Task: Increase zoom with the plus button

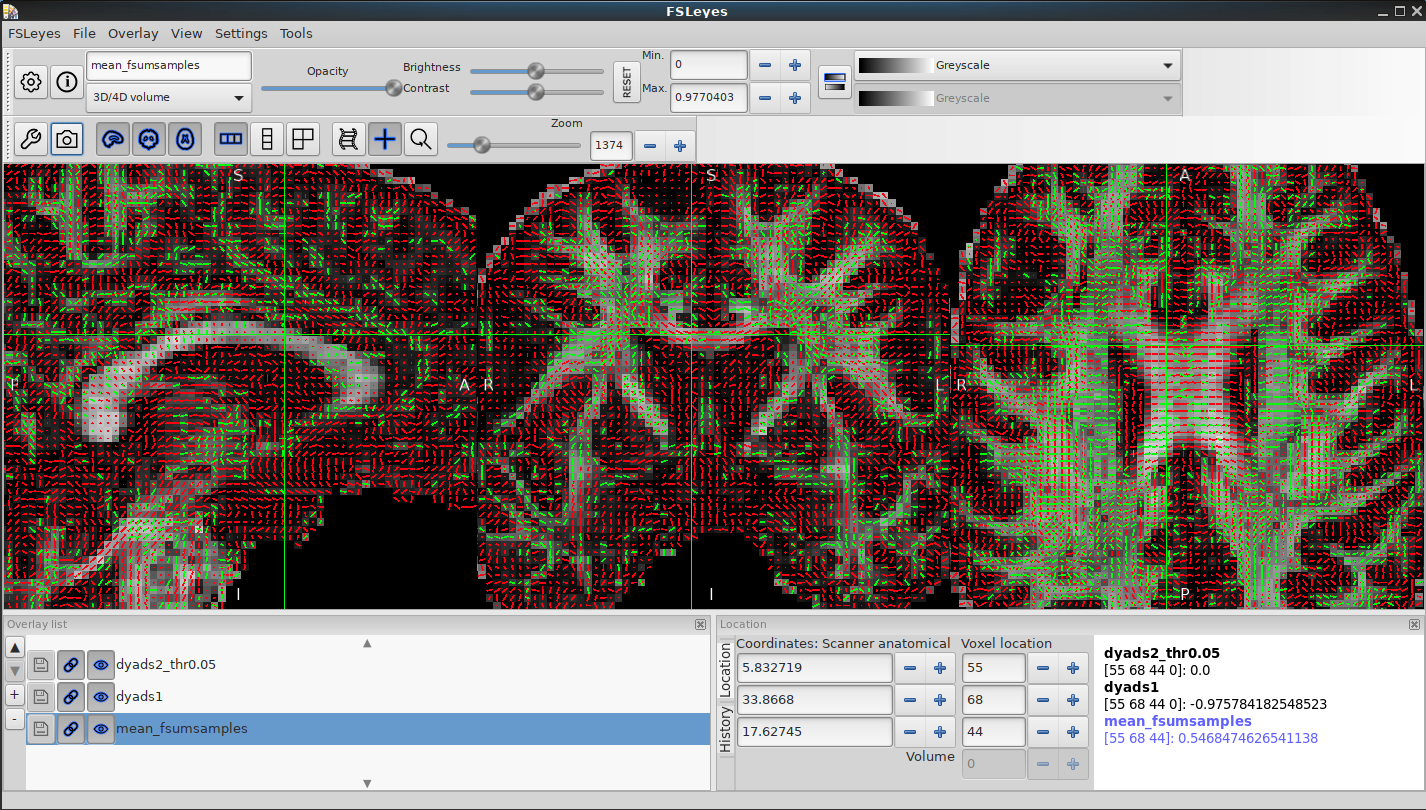Action: point(680,146)
